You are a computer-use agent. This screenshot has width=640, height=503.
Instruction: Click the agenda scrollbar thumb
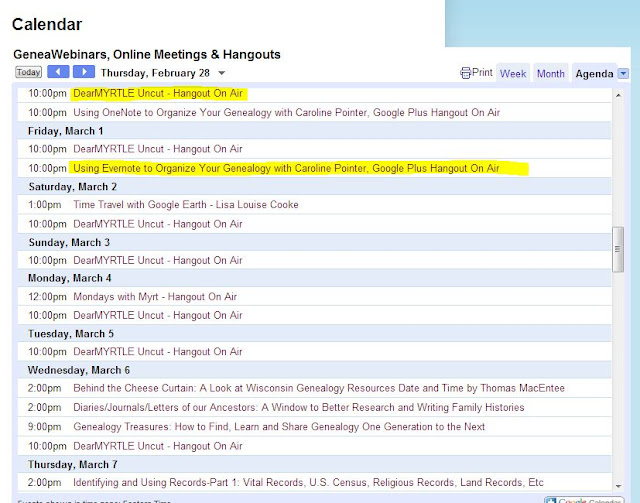click(618, 249)
